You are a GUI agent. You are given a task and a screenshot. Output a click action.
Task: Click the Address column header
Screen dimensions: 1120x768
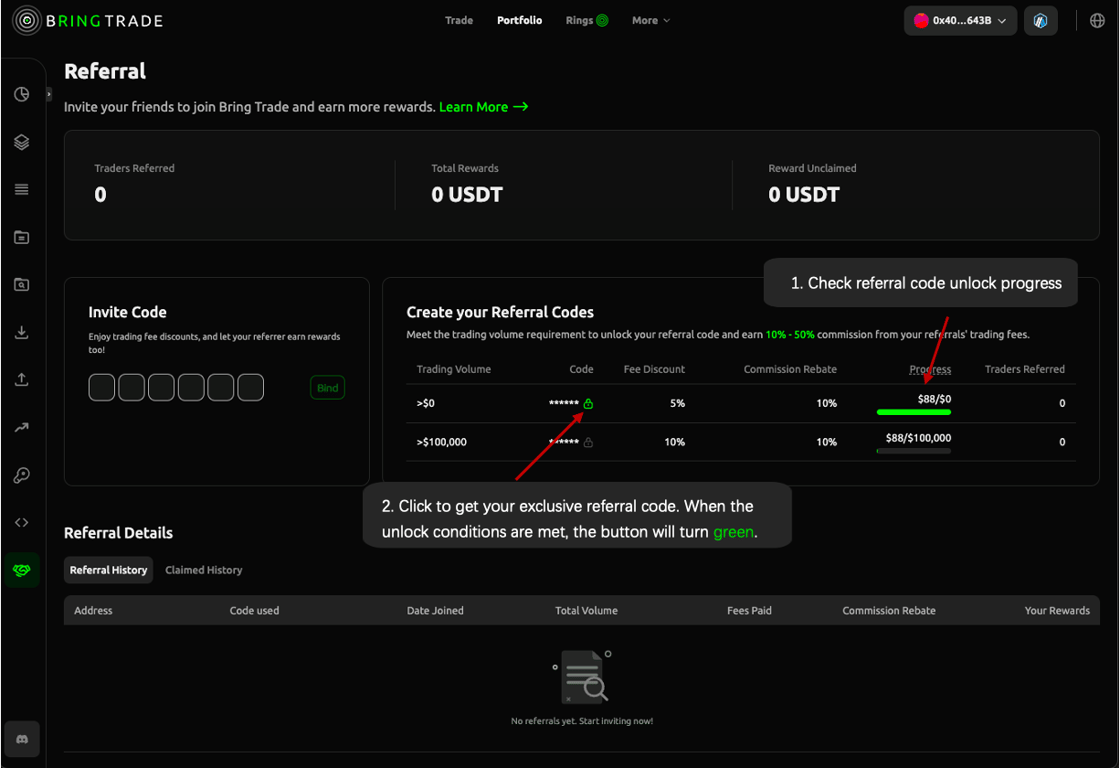[x=94, y=611]
